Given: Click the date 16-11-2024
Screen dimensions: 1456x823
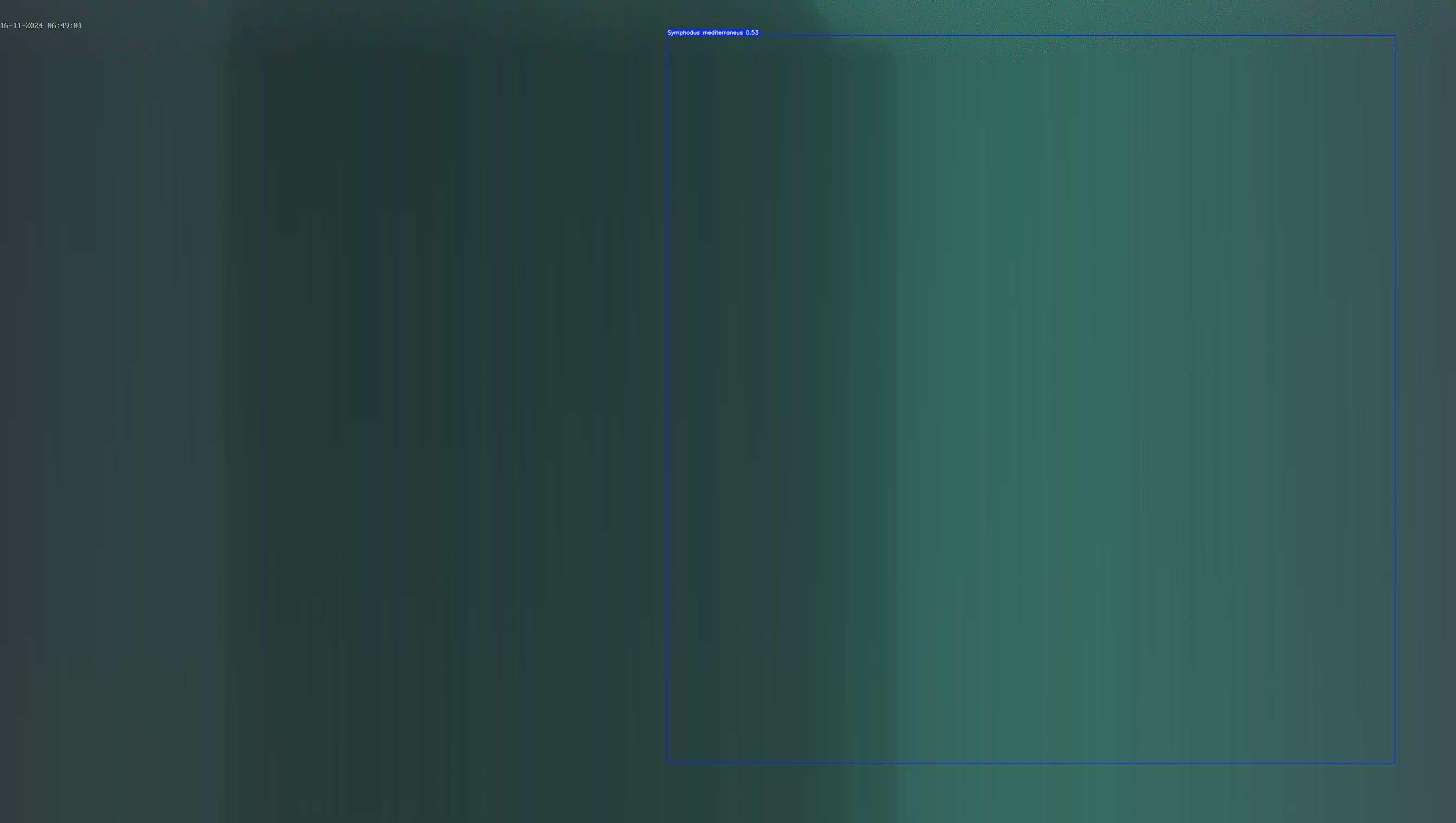Looking at the screenshot, I should tap(22, 25).
